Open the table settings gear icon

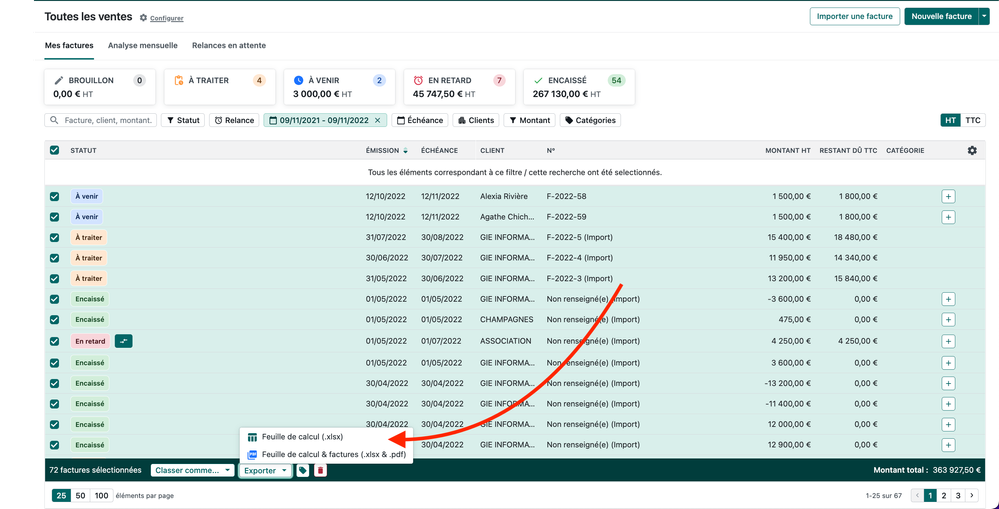(x=972, y=150)
